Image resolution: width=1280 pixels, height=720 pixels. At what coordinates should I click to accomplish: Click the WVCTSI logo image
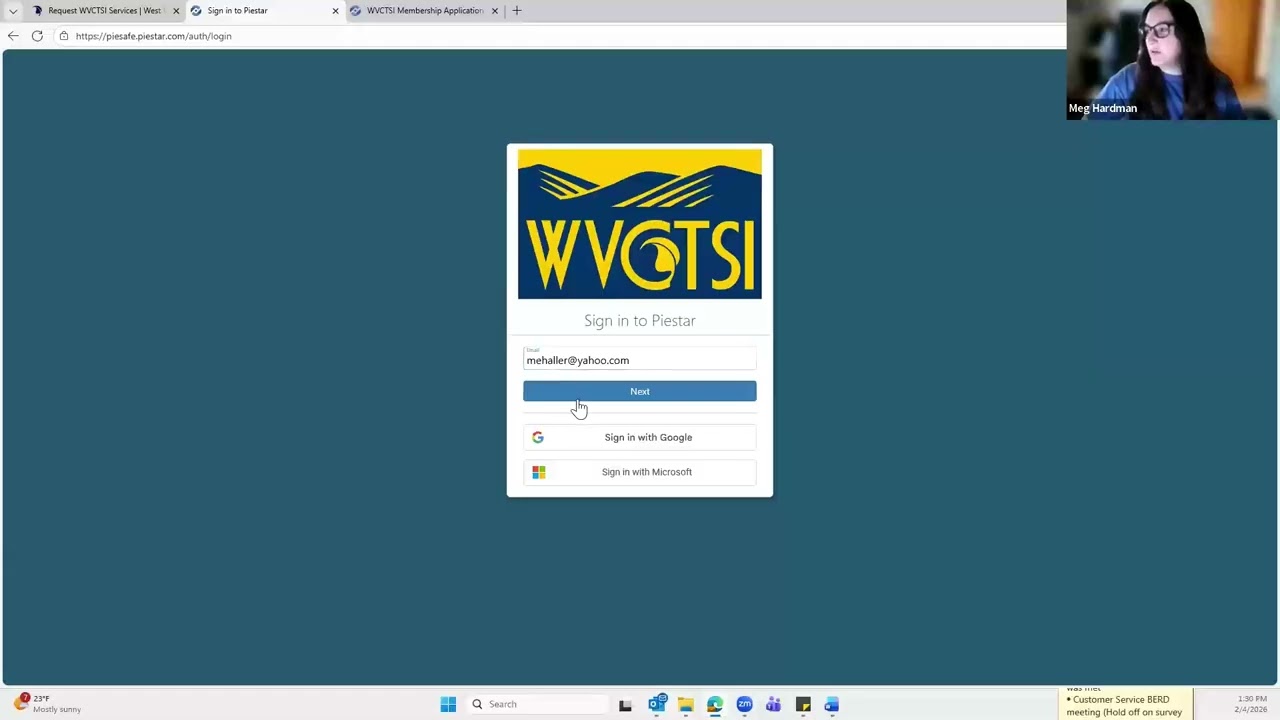[x=639, y=224]
